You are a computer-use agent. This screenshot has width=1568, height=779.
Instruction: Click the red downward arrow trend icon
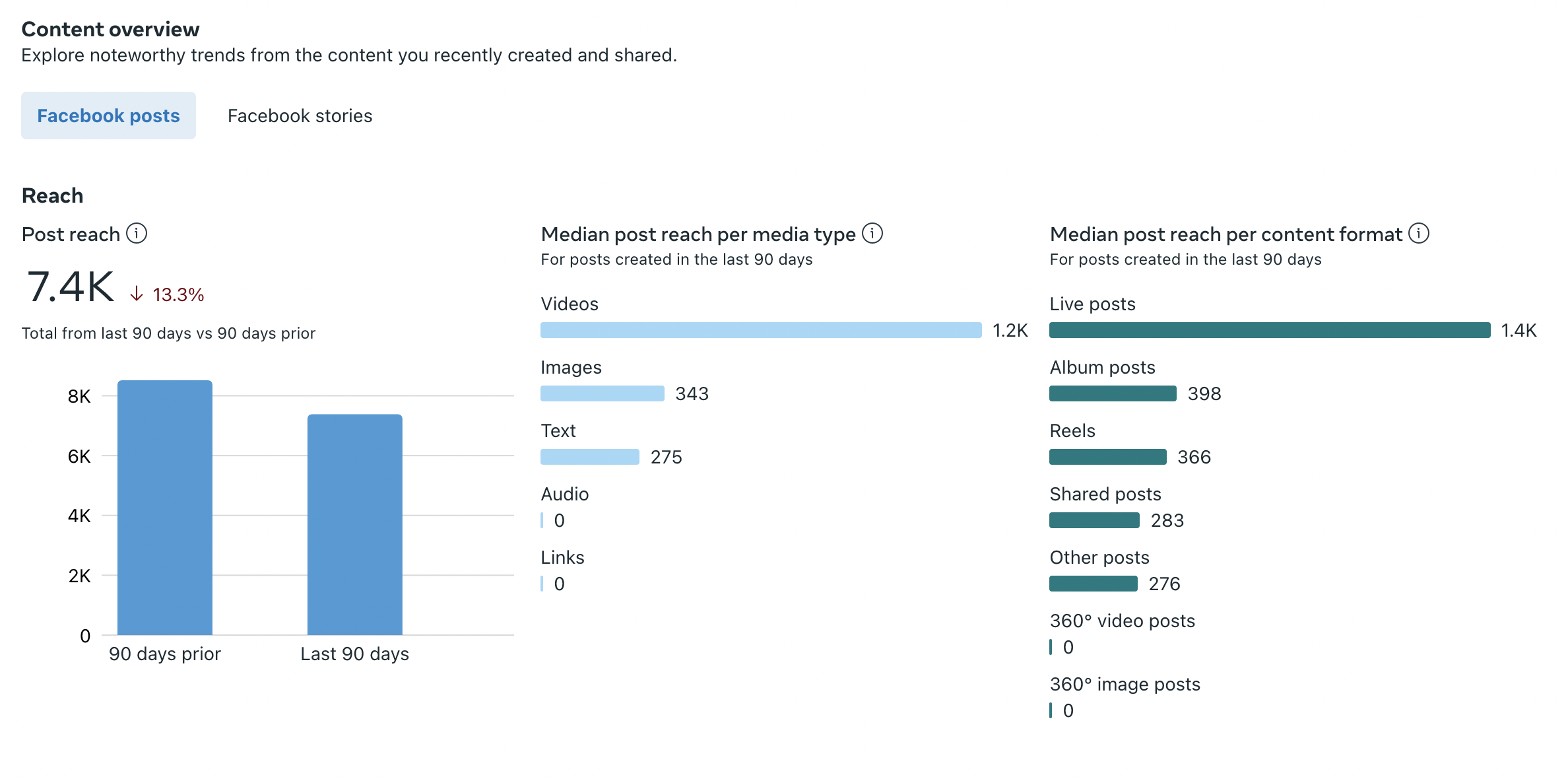[x=137, y=294]
